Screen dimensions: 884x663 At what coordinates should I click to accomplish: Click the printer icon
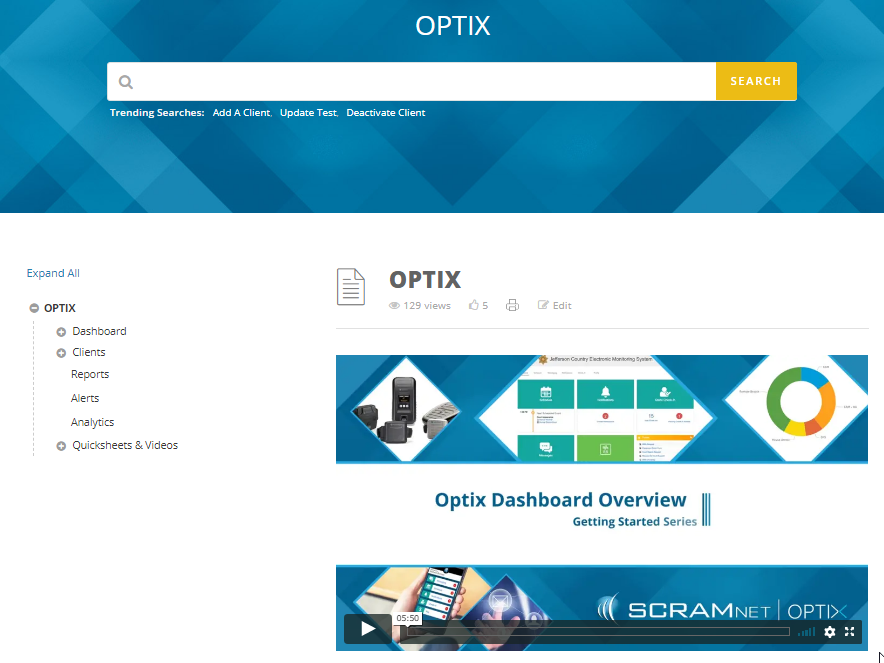(x=512, y=306)
